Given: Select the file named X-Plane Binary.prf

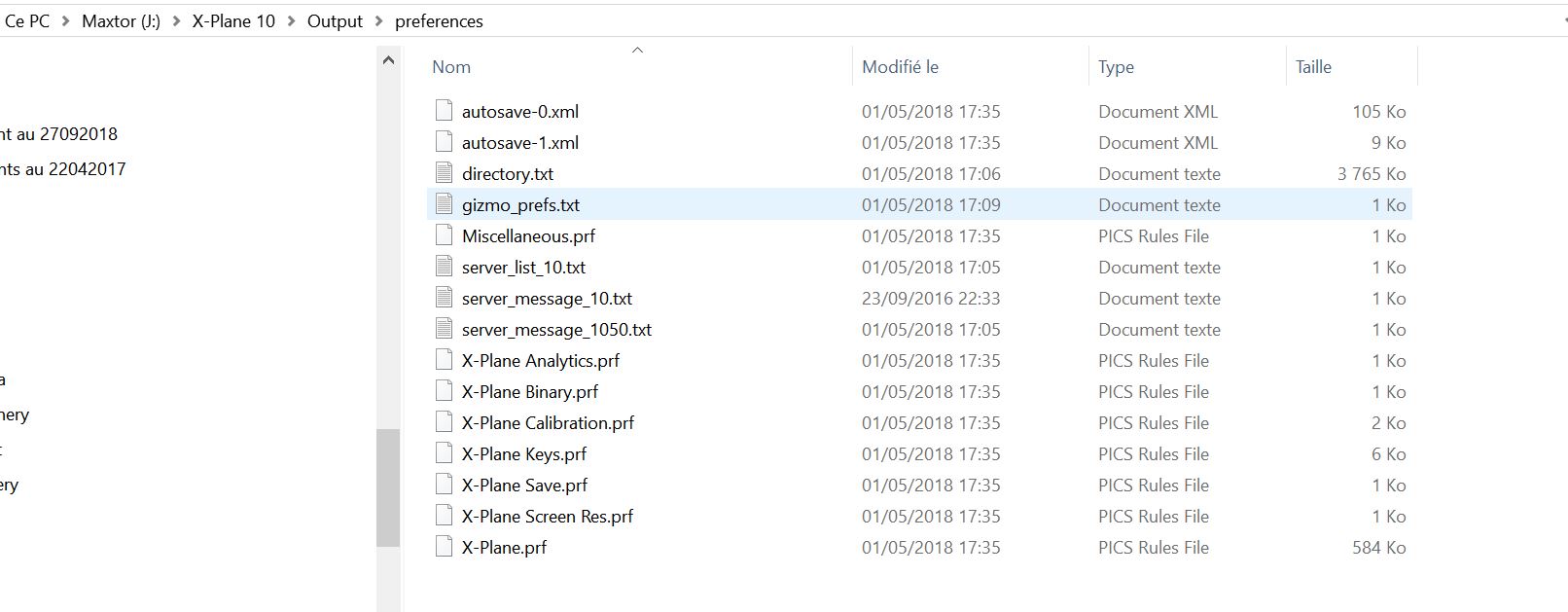Looking at the screenshot, I should pyautogui.click(x=530, y=392).
